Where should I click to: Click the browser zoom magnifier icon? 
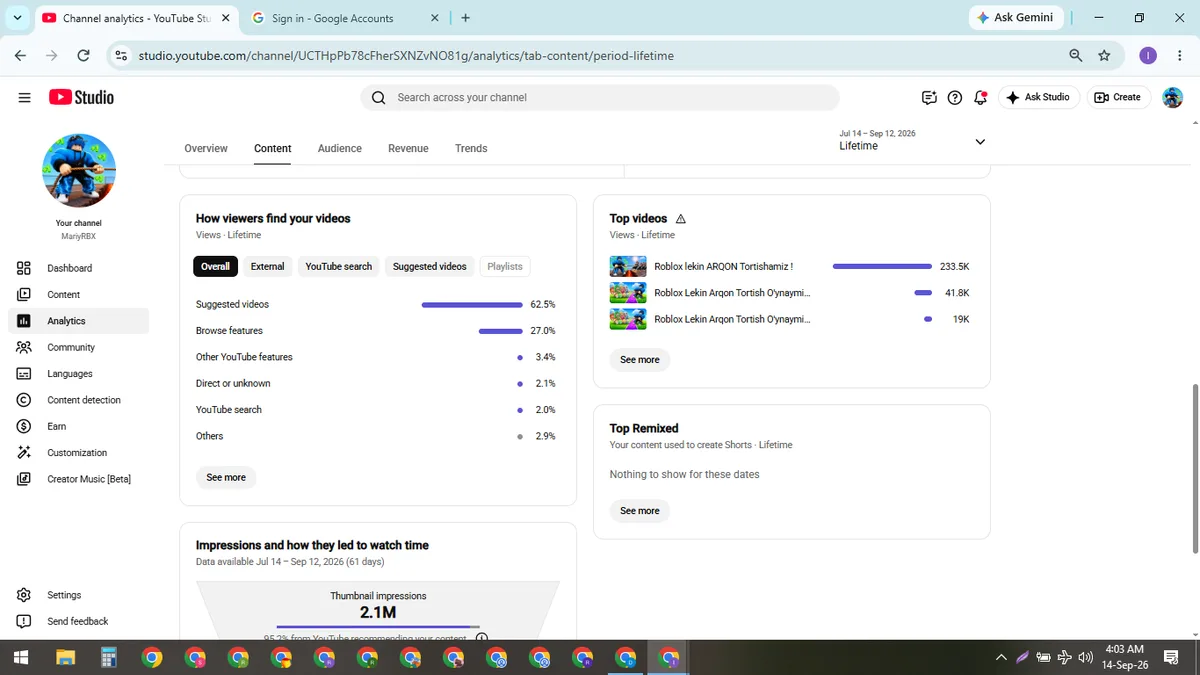pos(1076,56)
